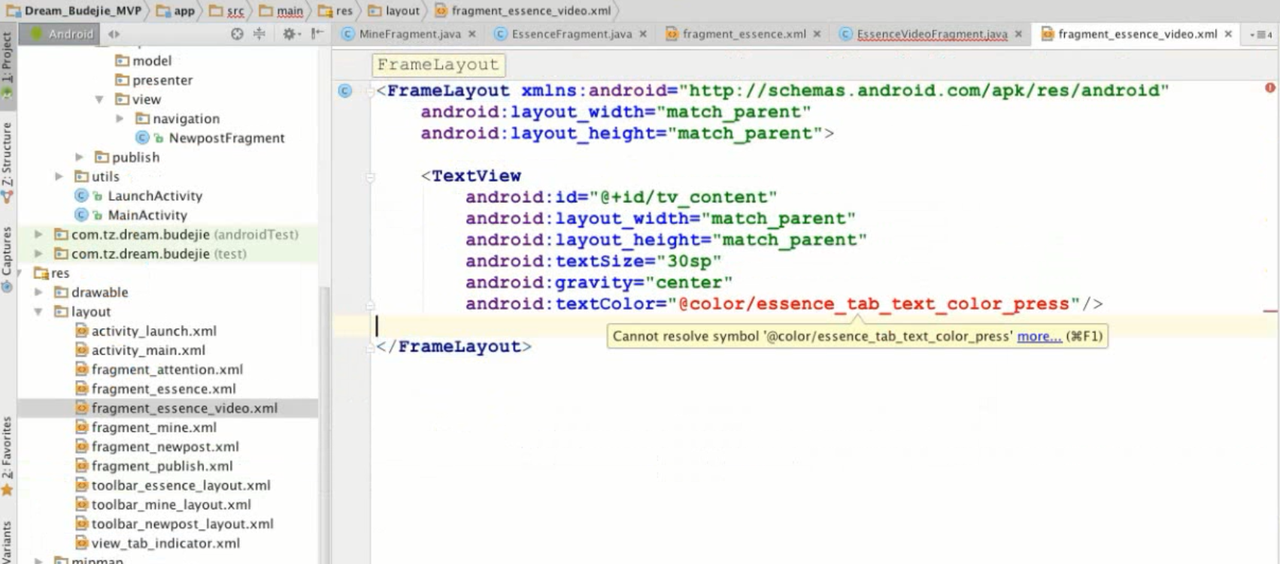Click the red error indicator in editor
The image size is (1280, 564).
[x=1270, y=89]
